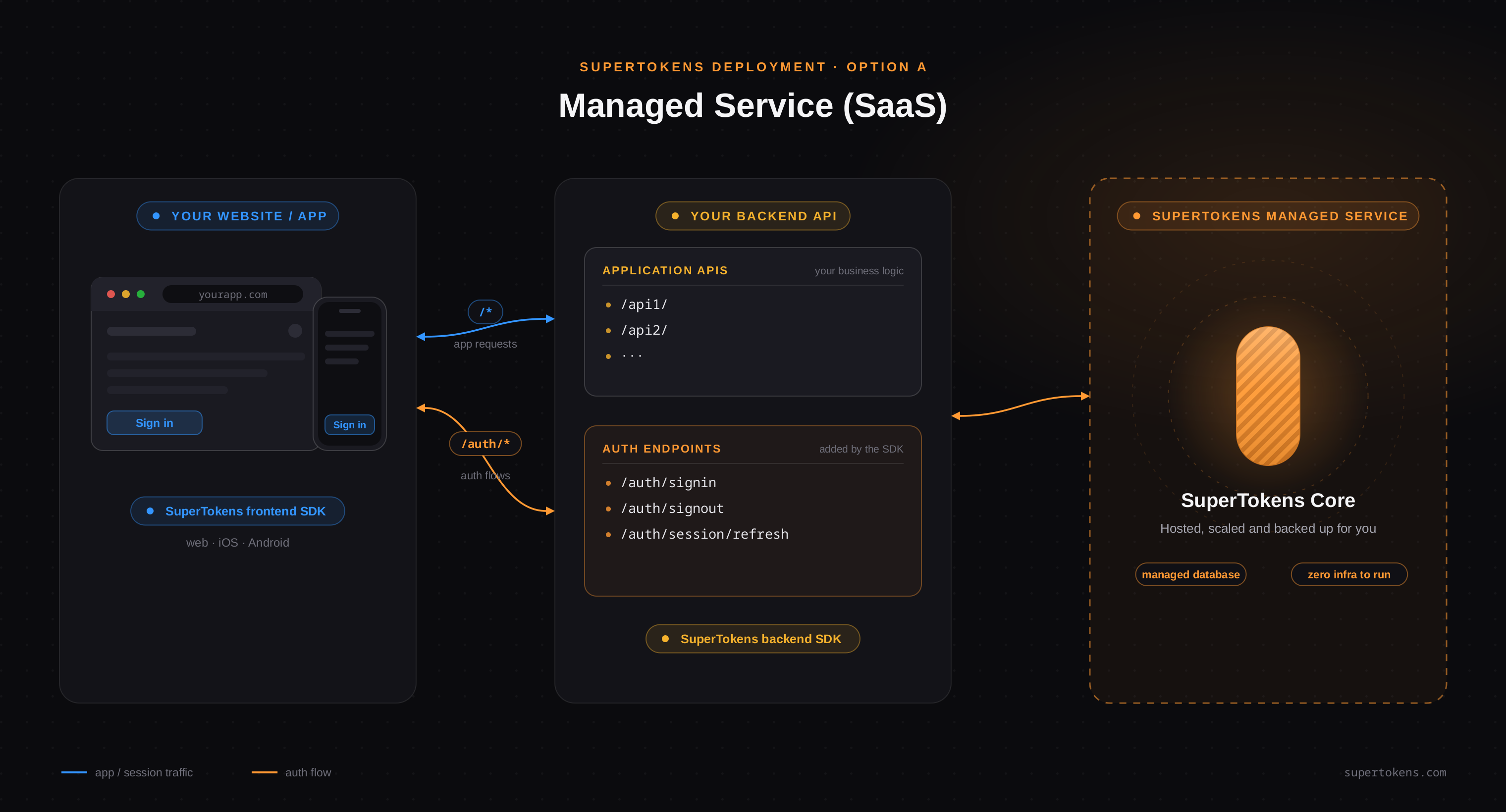Click the yellow window dot in browser mockup
This screenshot has width=1506, height=812.
(126, 295)
